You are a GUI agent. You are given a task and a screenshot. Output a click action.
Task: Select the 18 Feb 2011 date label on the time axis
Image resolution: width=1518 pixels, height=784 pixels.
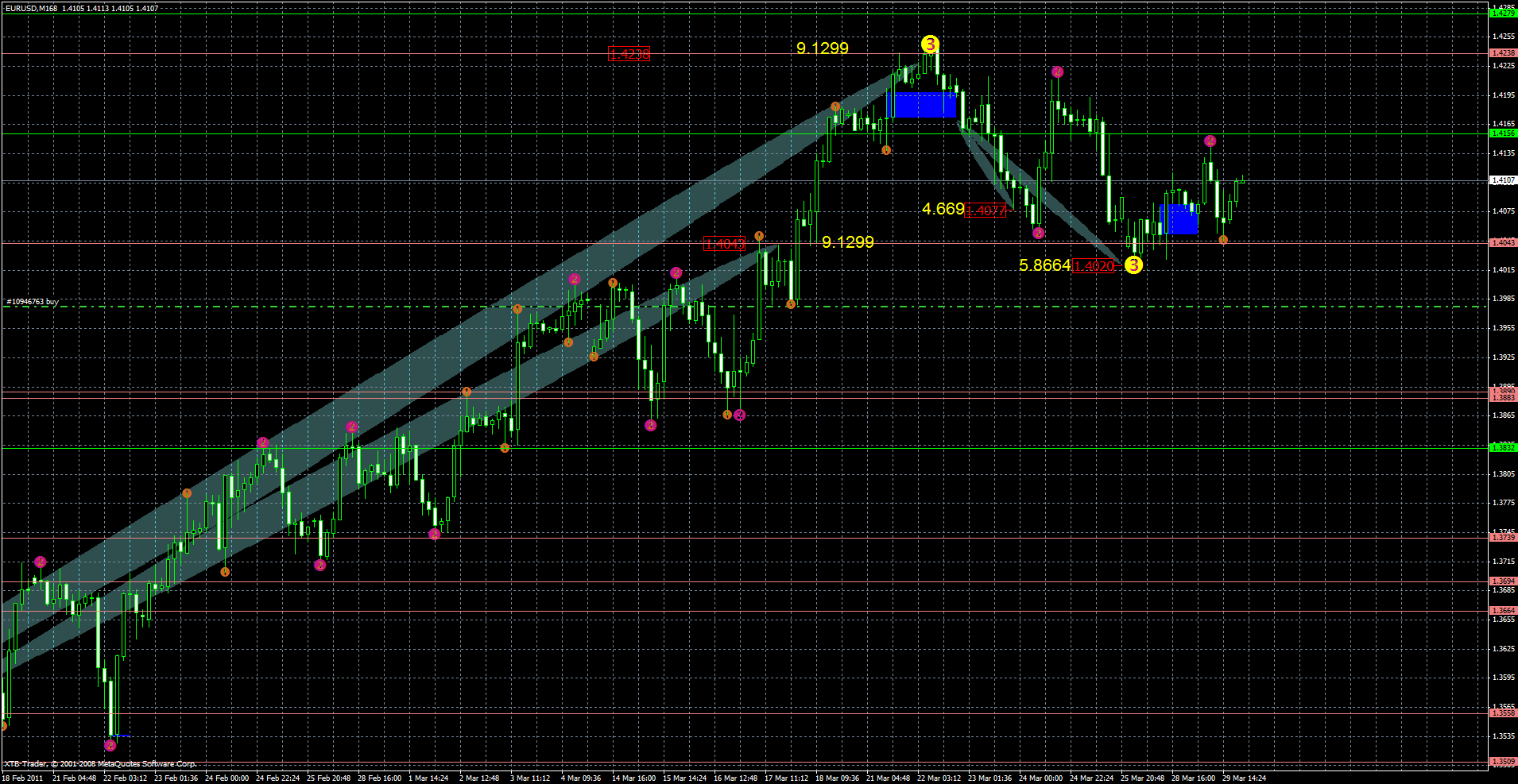click(24, 778)
